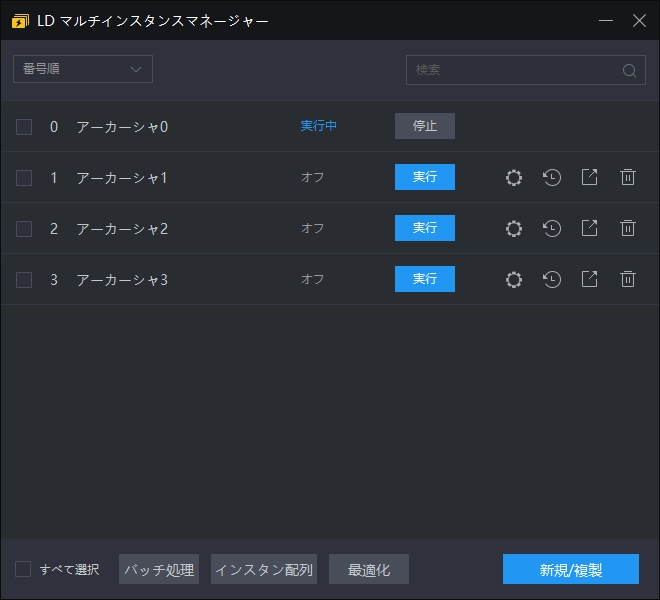Viewport: 660px width, 600px height.
Task: Open settings gear for アーカーシャ3
Action: [514, 280]
